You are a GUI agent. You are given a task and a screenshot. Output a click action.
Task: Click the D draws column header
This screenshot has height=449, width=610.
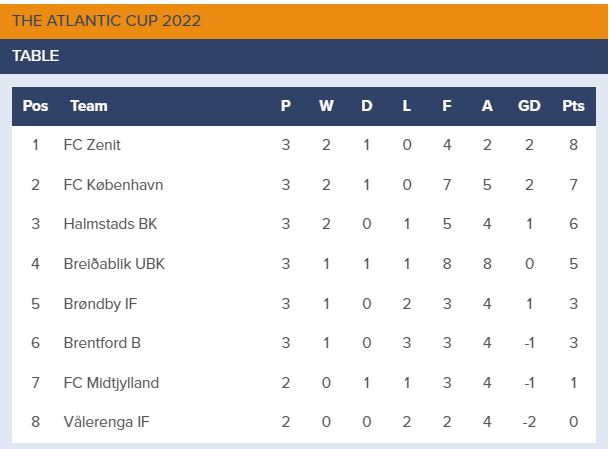(367, 106)
